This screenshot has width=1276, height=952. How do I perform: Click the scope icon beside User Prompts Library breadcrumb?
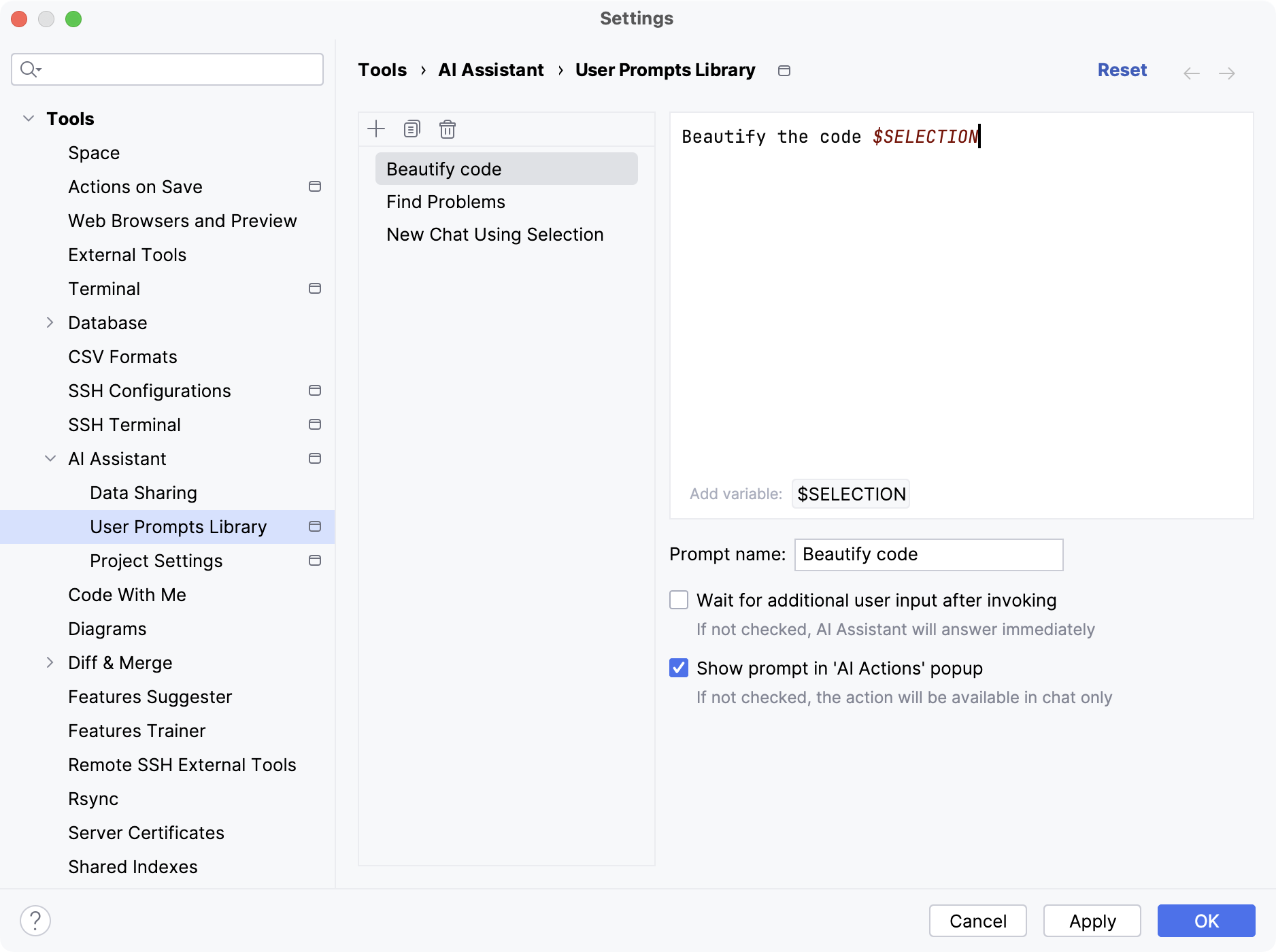coord(784,70)
